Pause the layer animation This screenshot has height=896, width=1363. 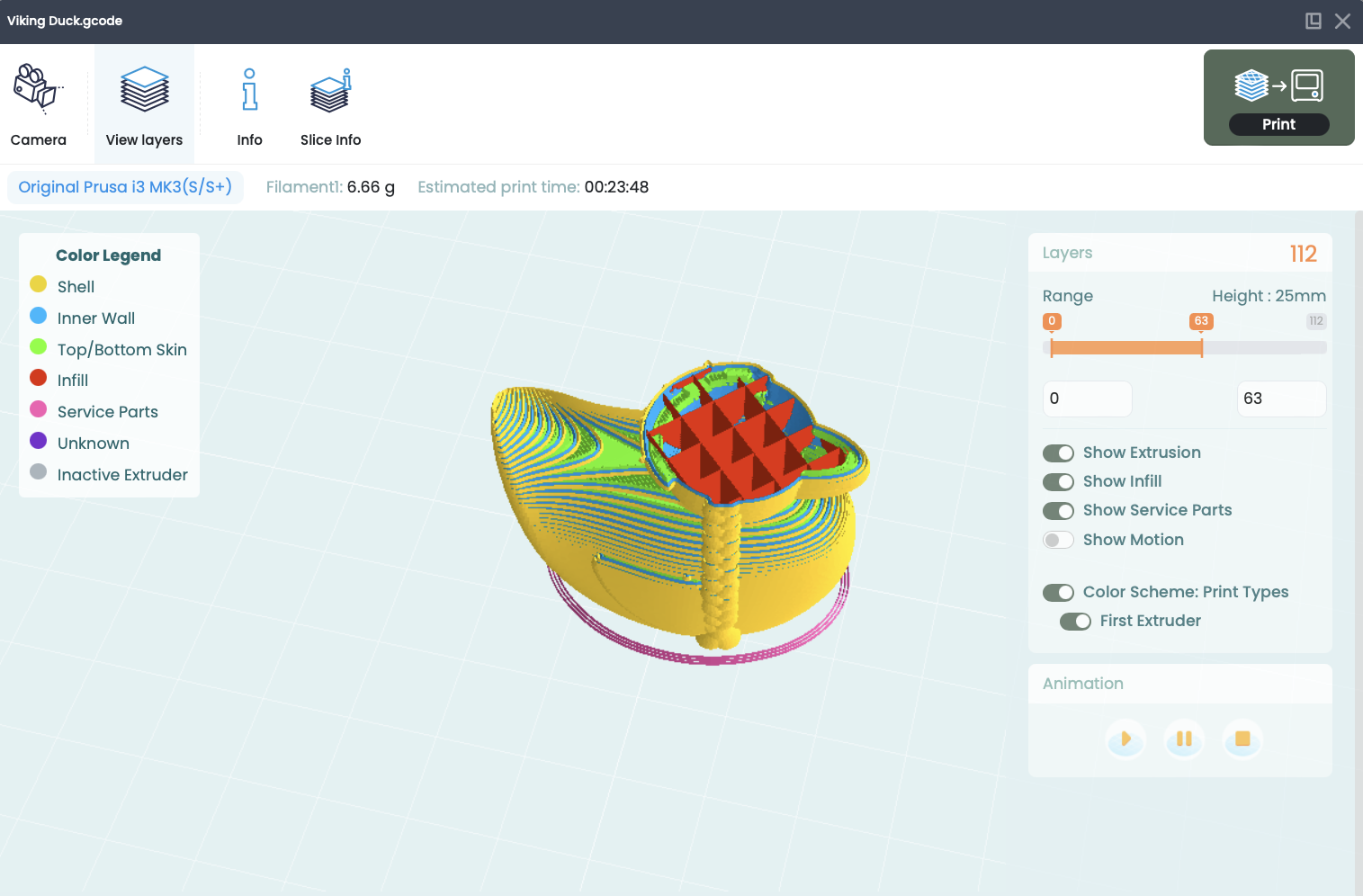tap(1184, 739)
